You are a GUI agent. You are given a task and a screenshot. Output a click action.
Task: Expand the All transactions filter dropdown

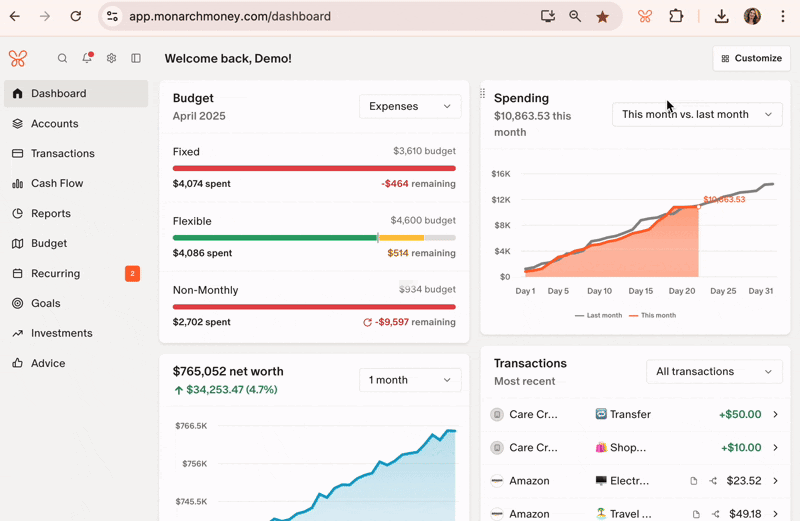pyautogui.click(x=713, y=372)
